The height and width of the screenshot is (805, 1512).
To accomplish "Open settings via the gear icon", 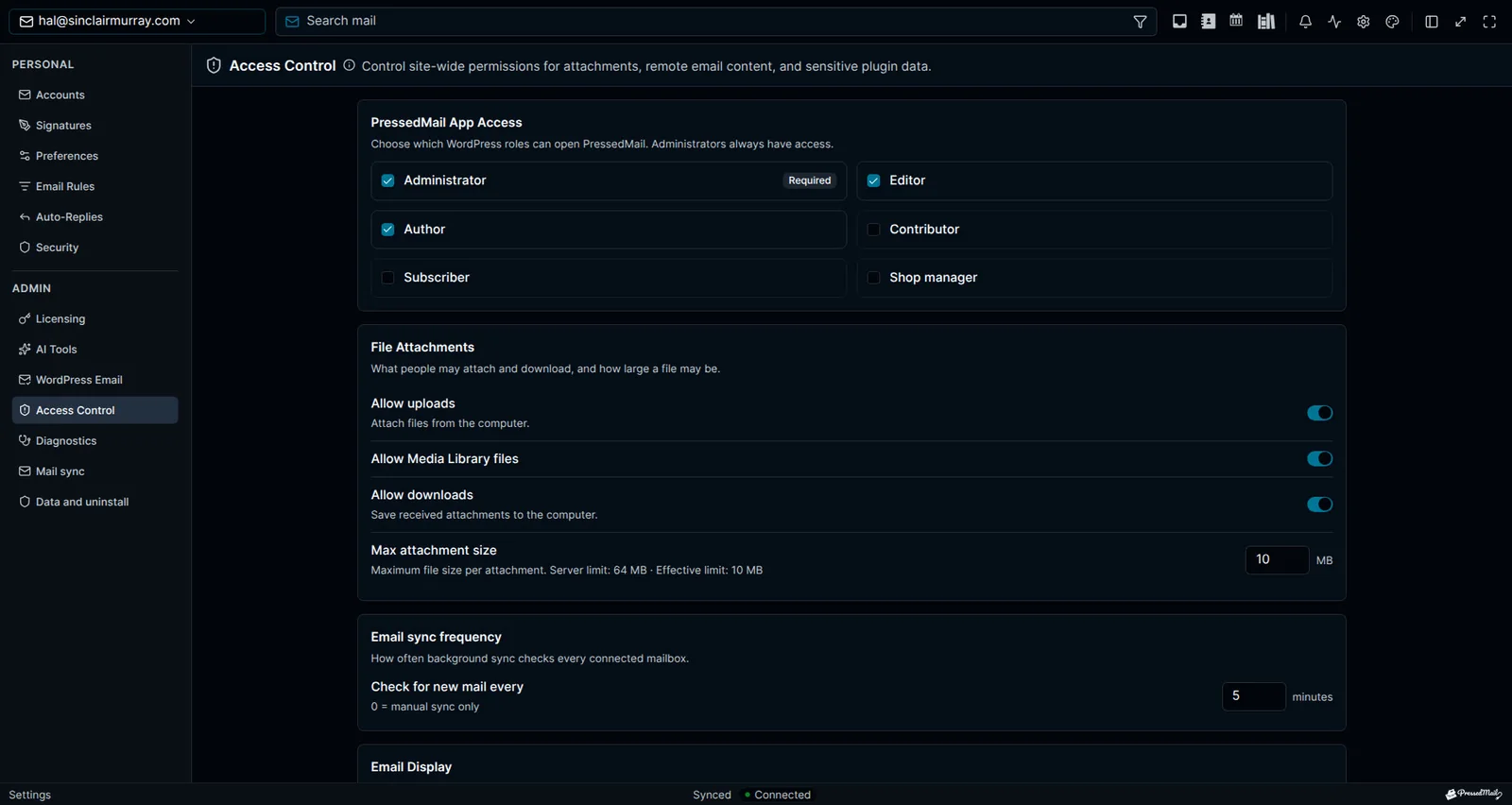I will tap(1363, 22).
